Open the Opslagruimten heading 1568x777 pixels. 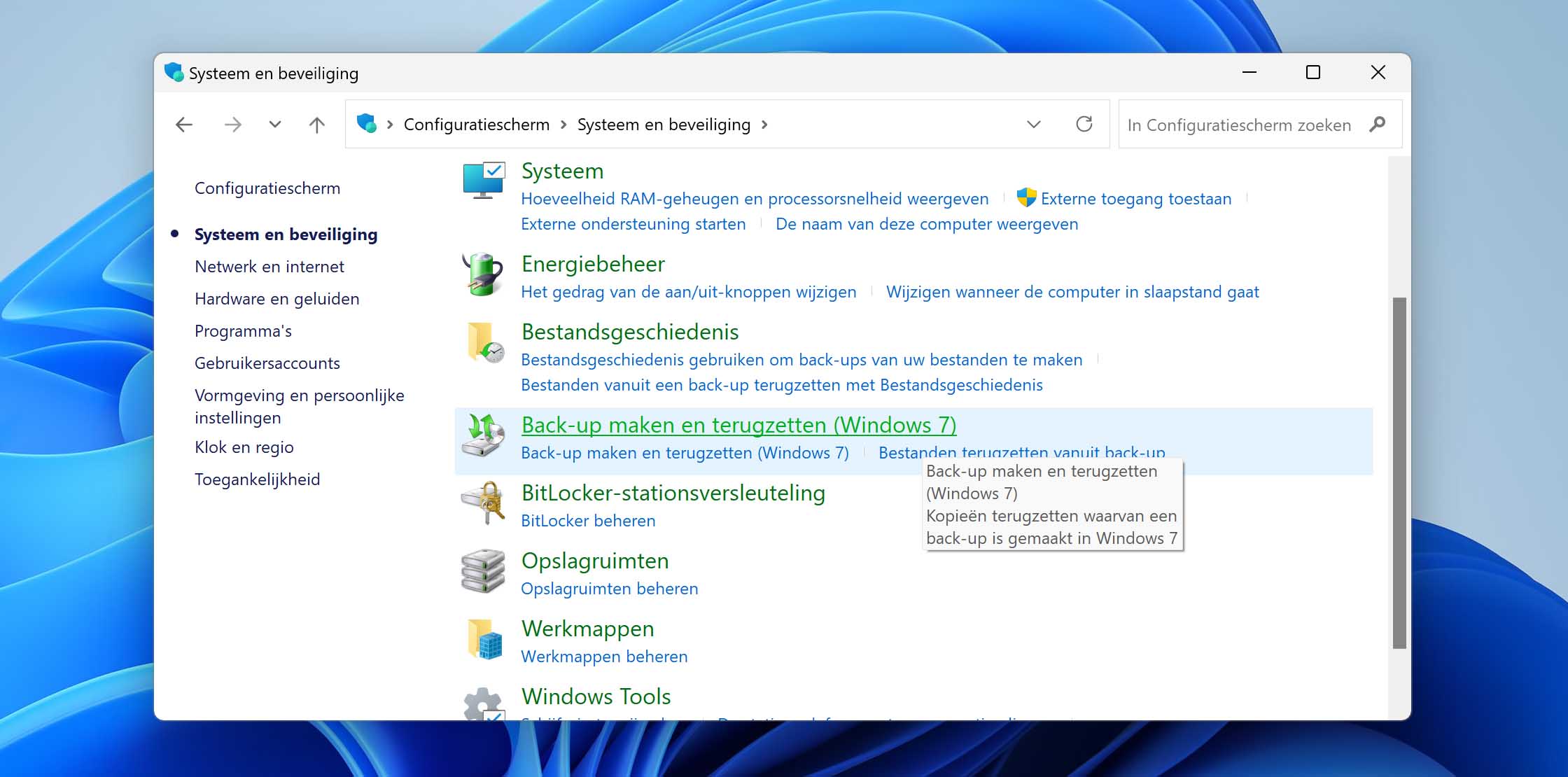pyautogui.click(x=595, y=561)
